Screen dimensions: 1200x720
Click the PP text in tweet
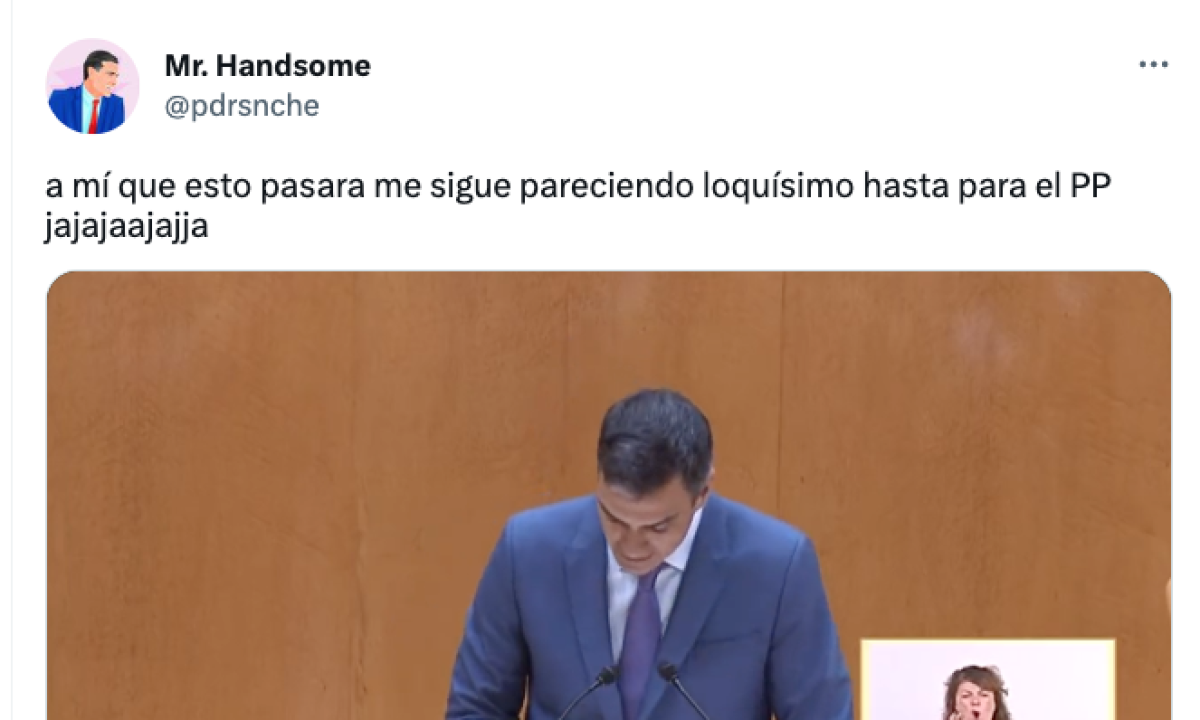(x=1092, y=189)
